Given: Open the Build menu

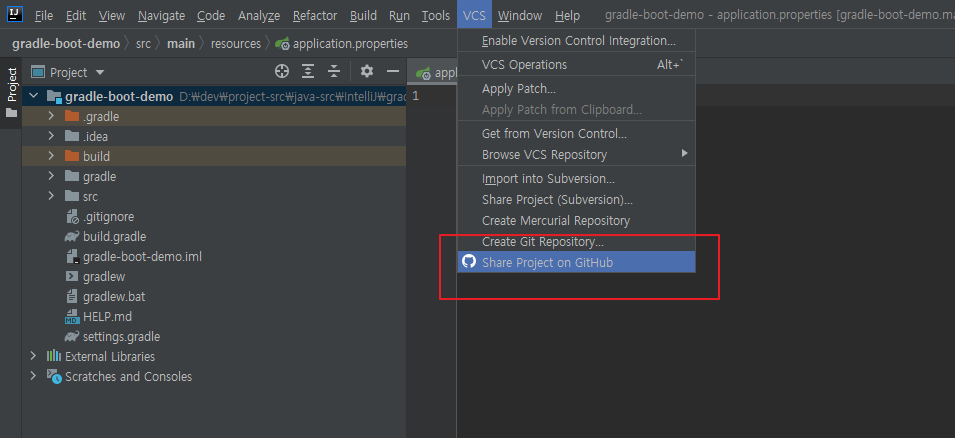Looking at the screenshot, I should [x=363, y=16].
